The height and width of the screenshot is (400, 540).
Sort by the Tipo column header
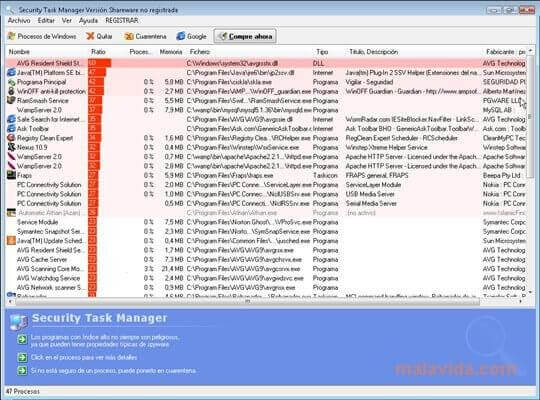coord(322,52)
